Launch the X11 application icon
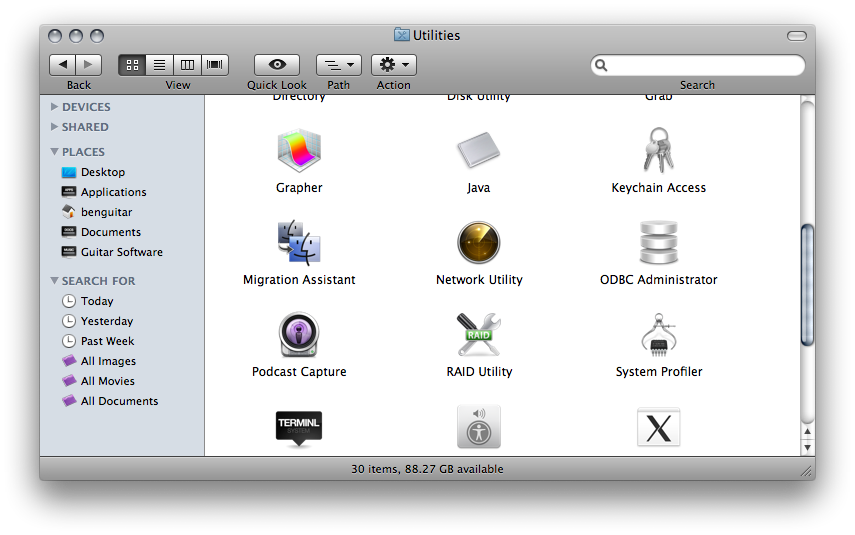This screenshot has width=855, height=535. point(659,427)
